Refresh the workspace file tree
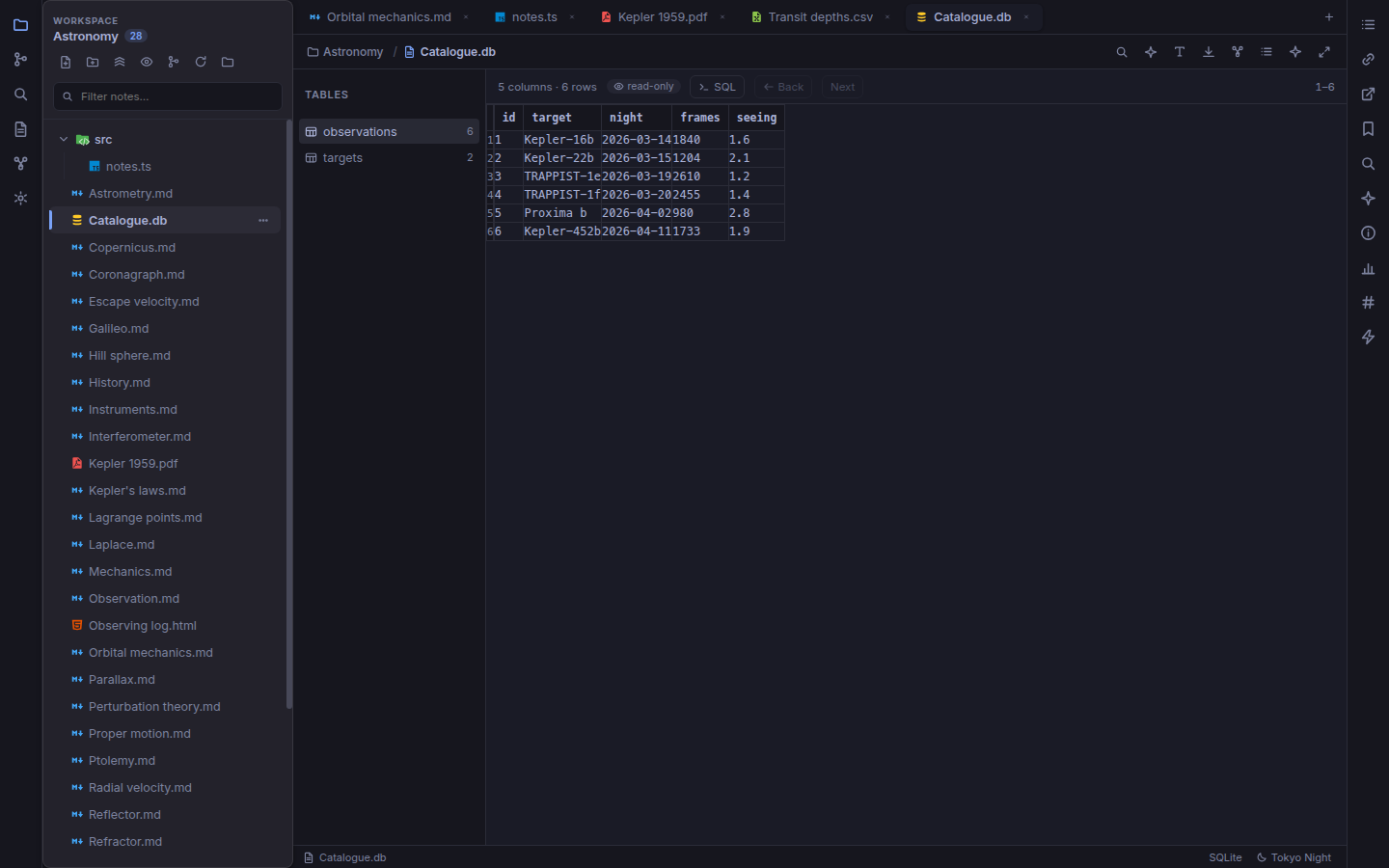1389x868 pixels. (201, 62)
